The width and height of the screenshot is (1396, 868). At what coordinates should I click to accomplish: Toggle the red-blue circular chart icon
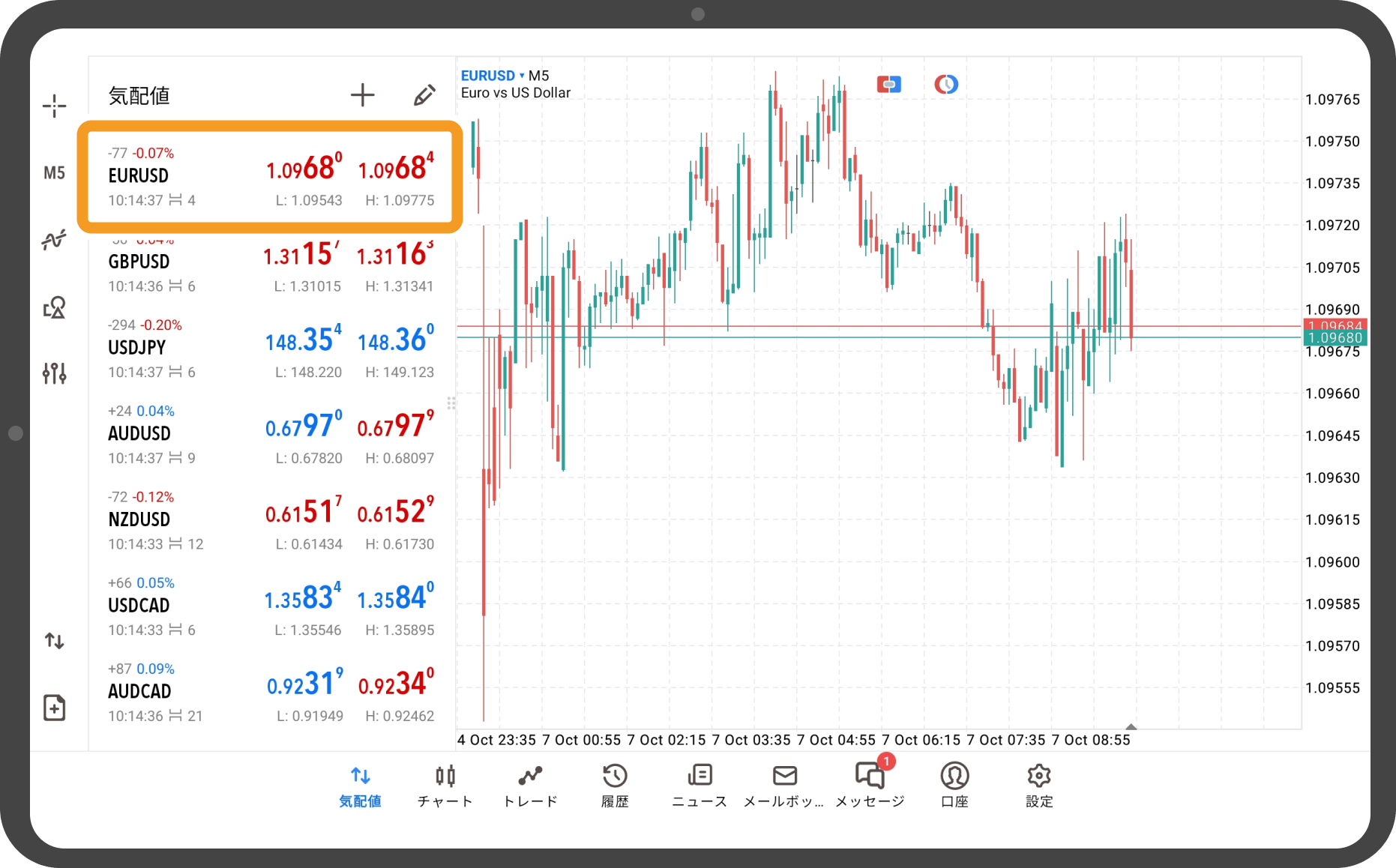pos(945,85)
